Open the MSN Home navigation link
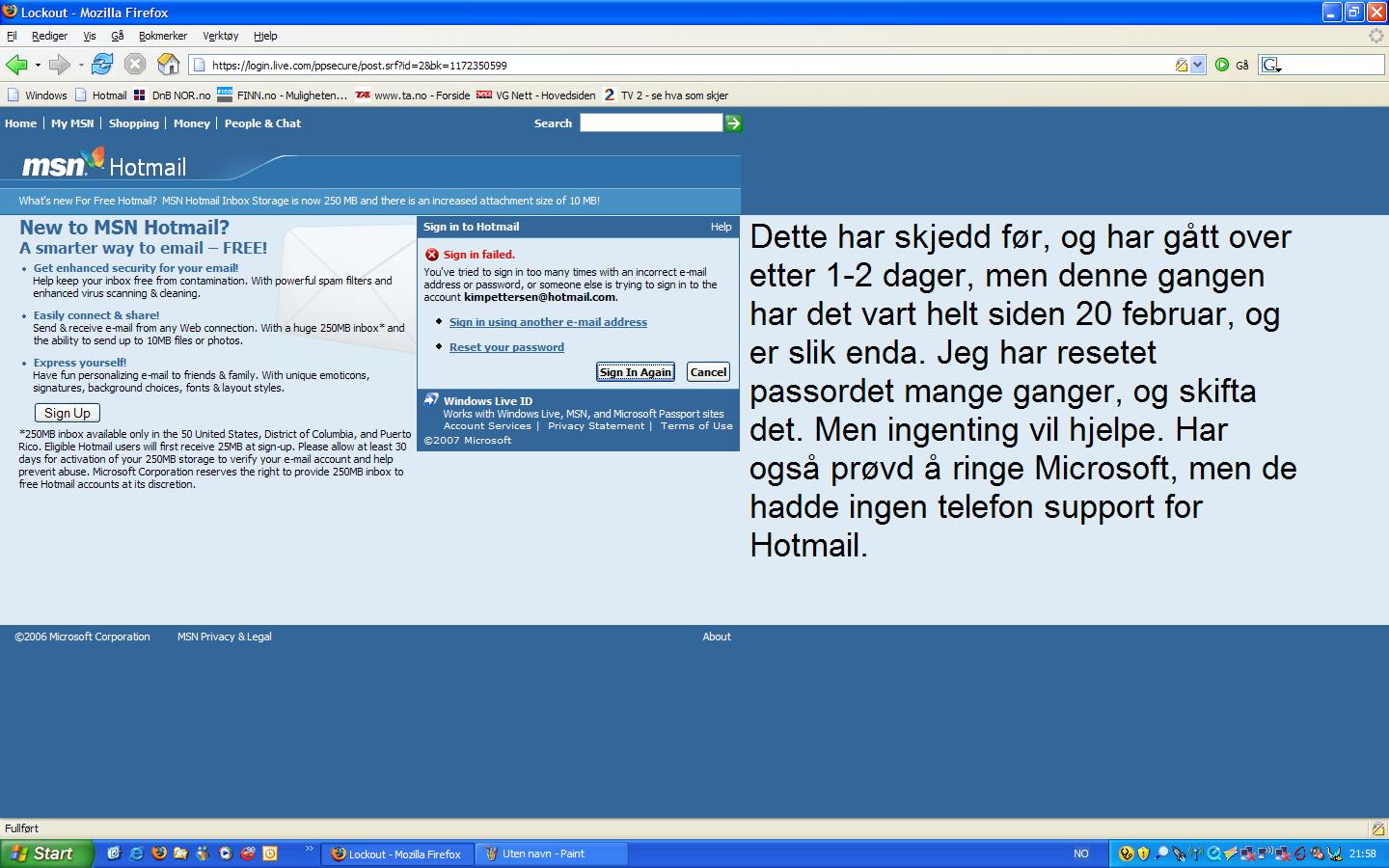The height and width of the screenshot is (868, 1389). 20,123
